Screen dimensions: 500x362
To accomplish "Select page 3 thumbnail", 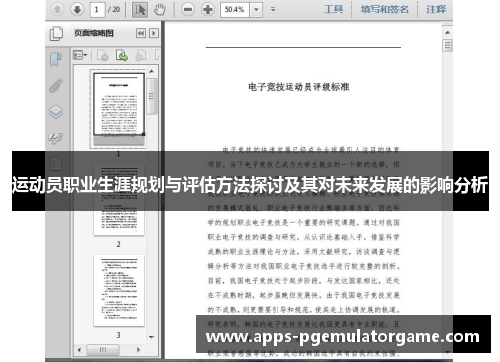I will [x=119, y=290].
